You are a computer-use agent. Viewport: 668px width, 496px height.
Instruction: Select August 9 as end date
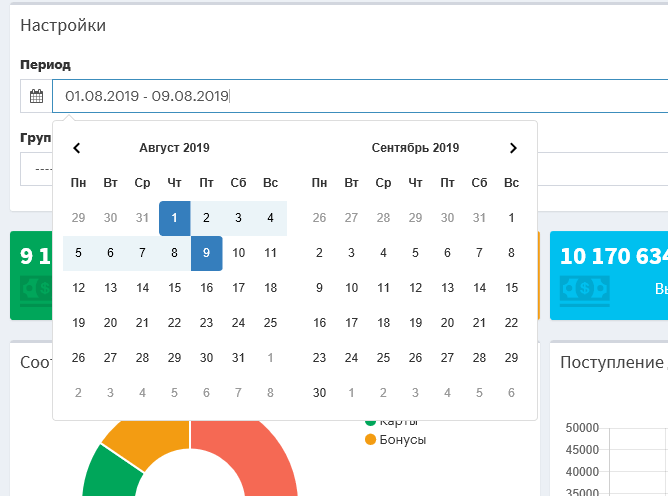click(x=206, y=253)
